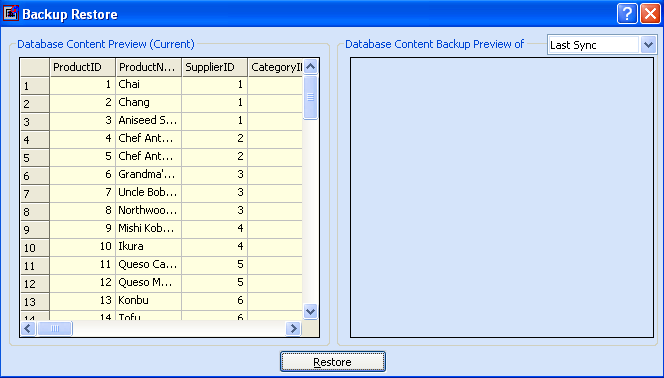This screenshot has width=664, height=378.
Task: Select the Queso Ca... cell
Action: coord(149,265)
